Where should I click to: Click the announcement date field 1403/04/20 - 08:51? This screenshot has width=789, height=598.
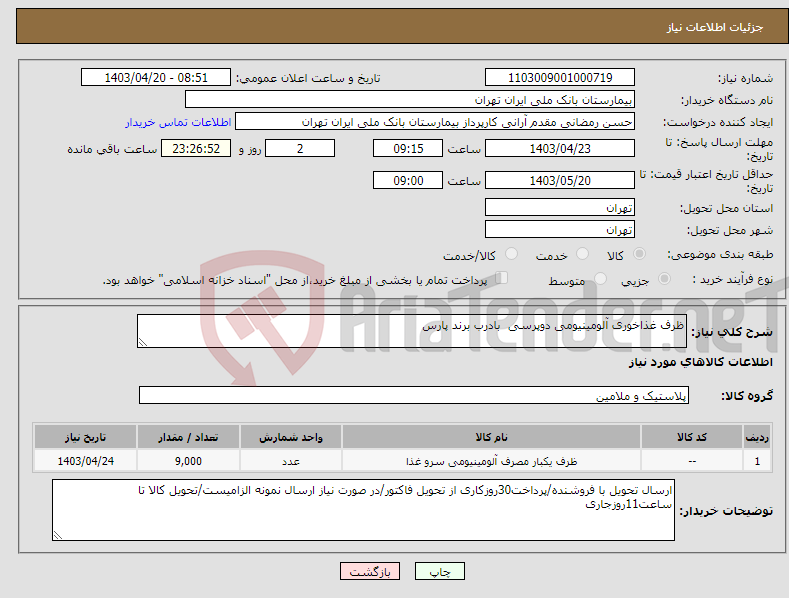click(x=155, y=78)
